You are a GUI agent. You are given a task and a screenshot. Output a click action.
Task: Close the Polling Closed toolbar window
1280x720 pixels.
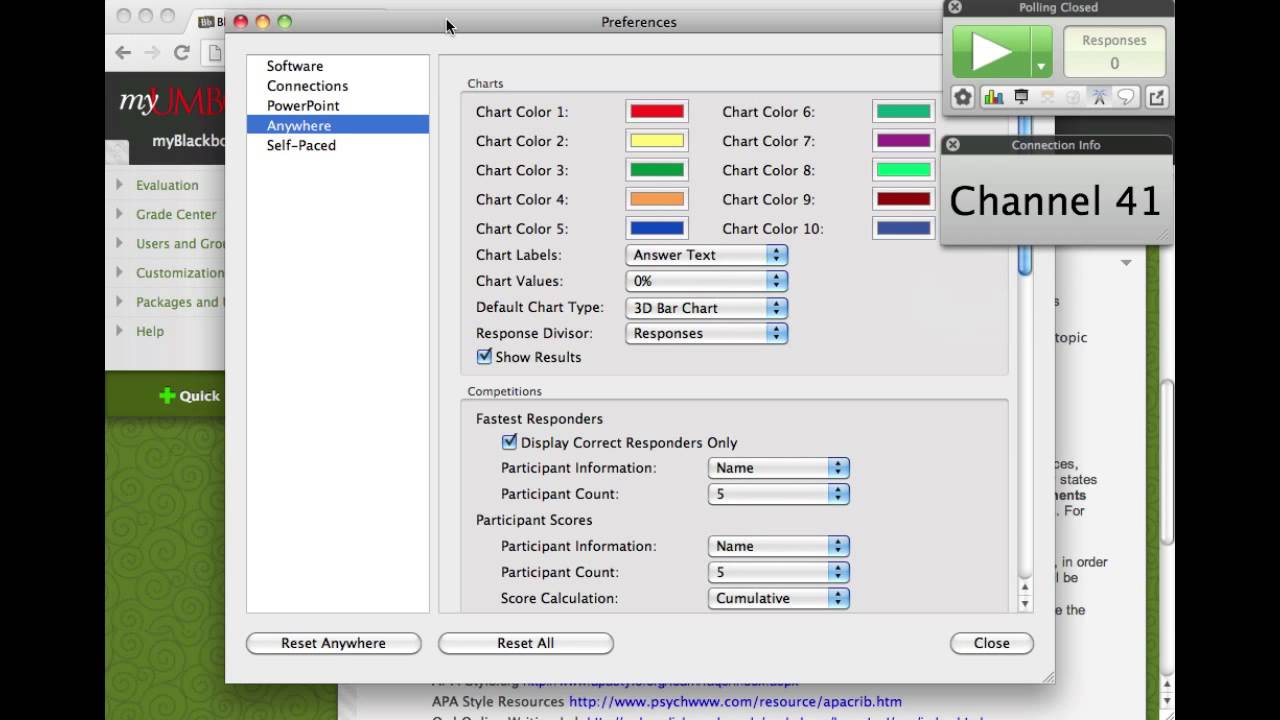point(955,7)
